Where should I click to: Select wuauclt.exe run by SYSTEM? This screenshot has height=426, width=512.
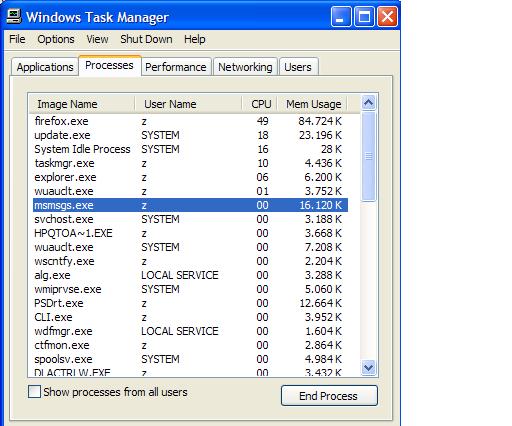(190, 247)
